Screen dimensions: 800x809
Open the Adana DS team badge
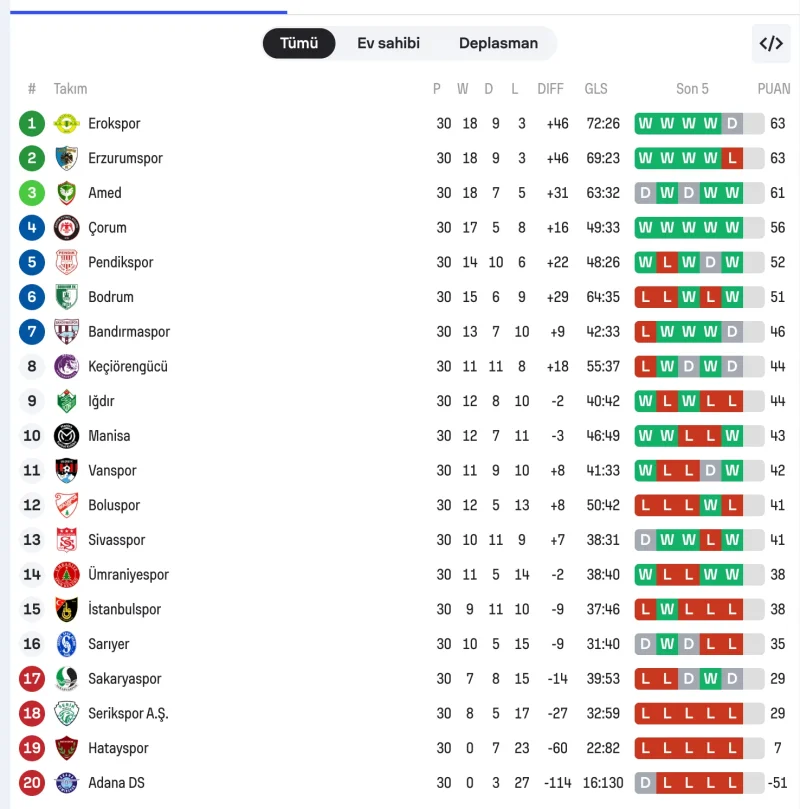pyautogui.click(x=66, y=783)
